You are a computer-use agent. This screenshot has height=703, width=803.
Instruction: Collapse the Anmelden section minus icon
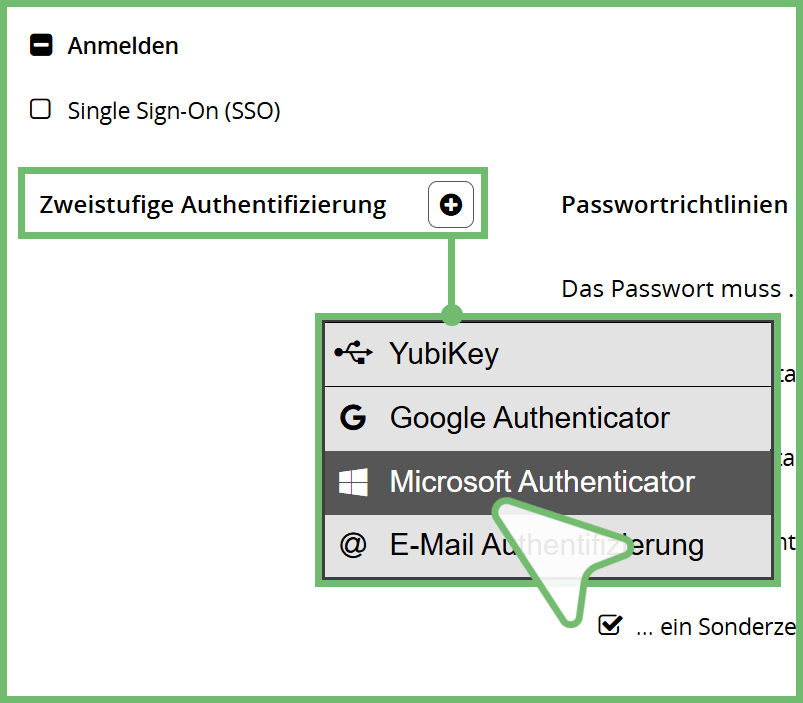(41, 46)
